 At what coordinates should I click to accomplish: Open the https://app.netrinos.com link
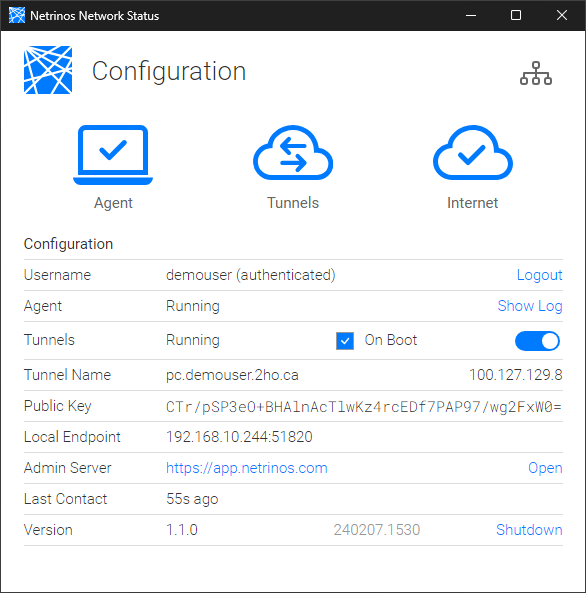[x=247, y=468]
